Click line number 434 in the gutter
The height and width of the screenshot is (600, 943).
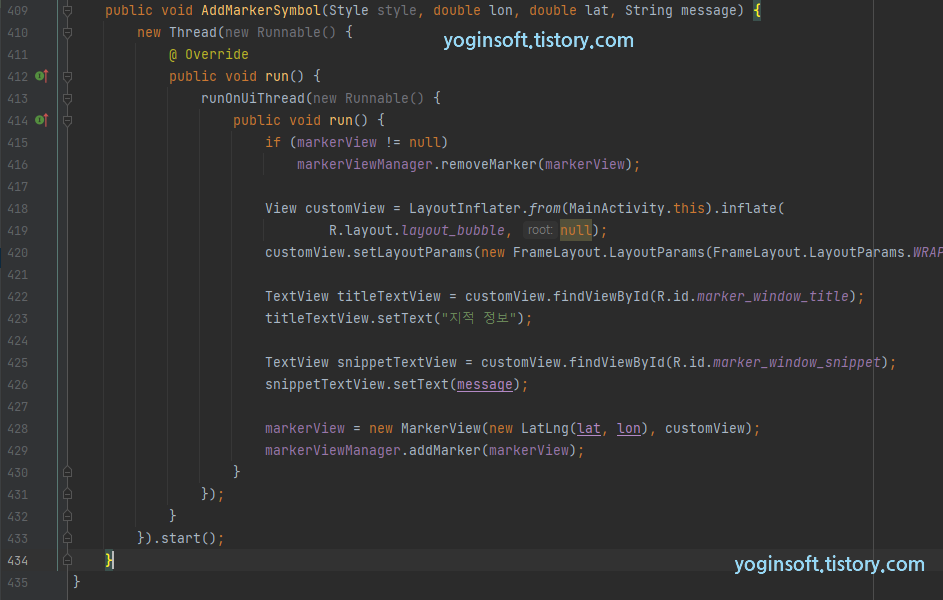[17, 560]
